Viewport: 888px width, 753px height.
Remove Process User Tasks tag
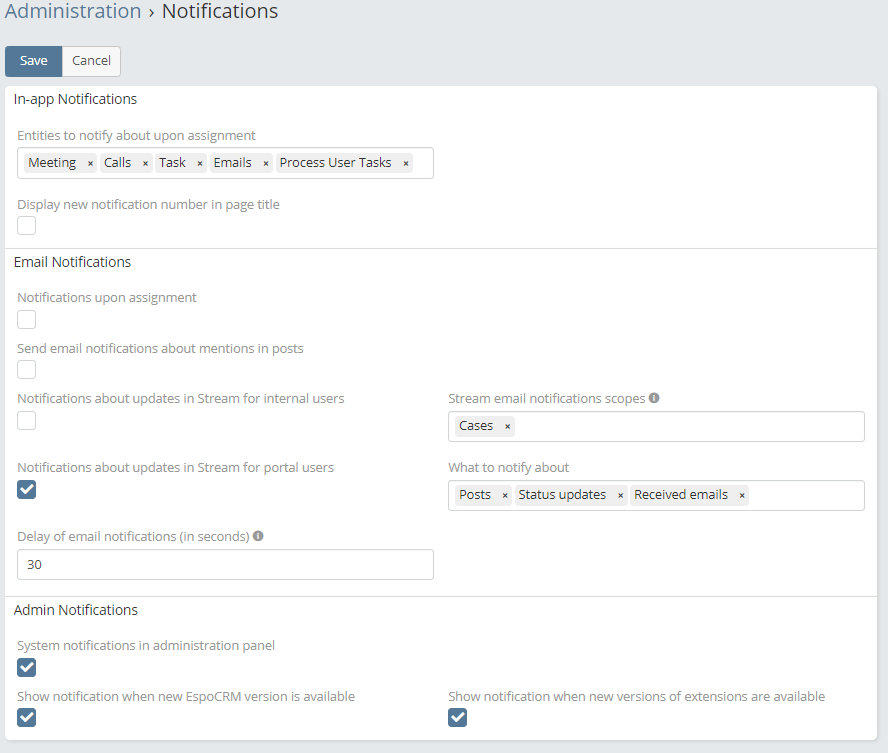pos(405,163)
